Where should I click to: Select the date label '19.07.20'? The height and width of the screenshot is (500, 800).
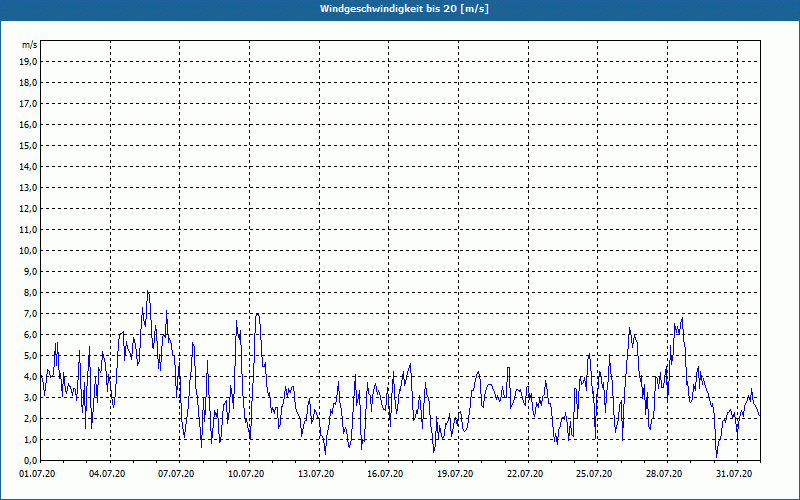pyautogui.click(x=455, y=474)
